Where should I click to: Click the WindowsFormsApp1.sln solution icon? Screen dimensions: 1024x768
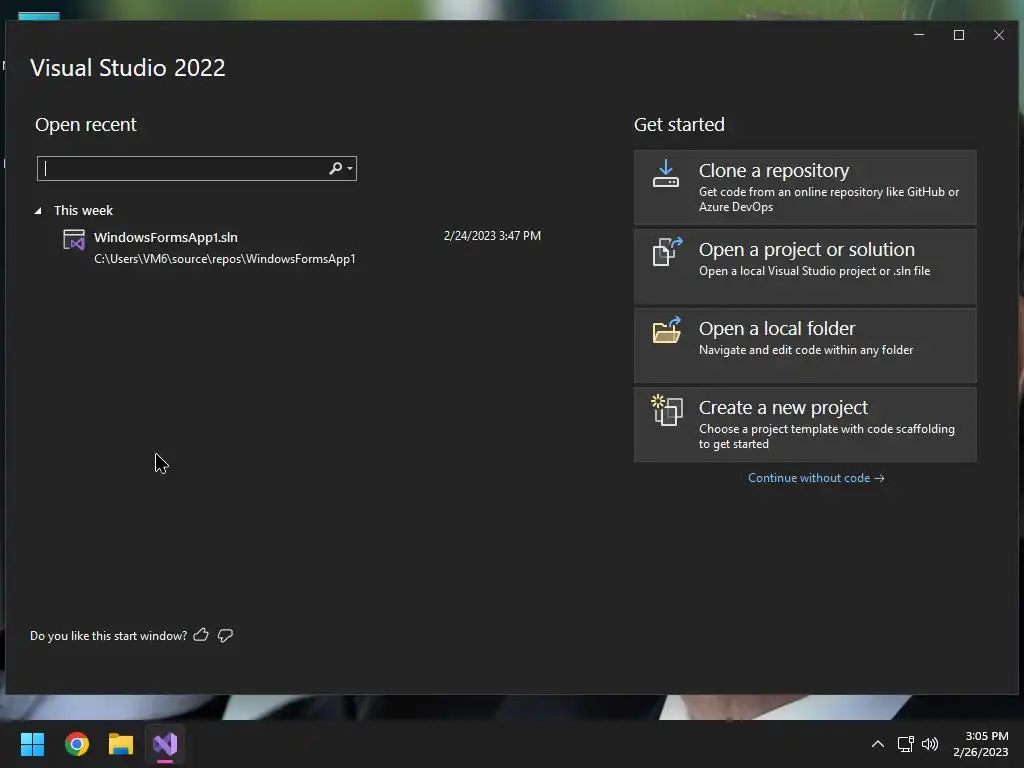(74, 240)
